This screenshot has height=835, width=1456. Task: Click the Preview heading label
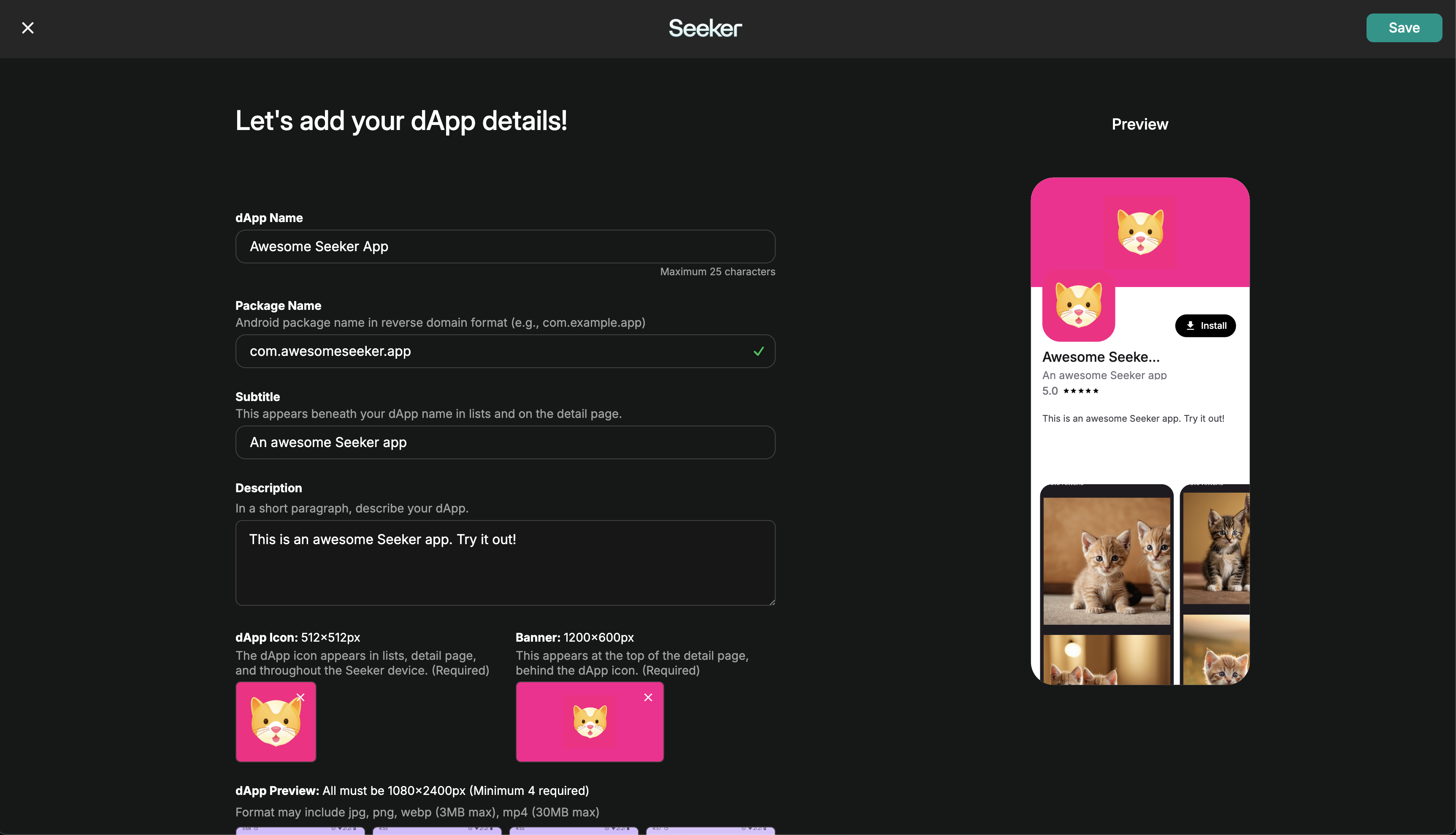click(x=1139, y=124)
